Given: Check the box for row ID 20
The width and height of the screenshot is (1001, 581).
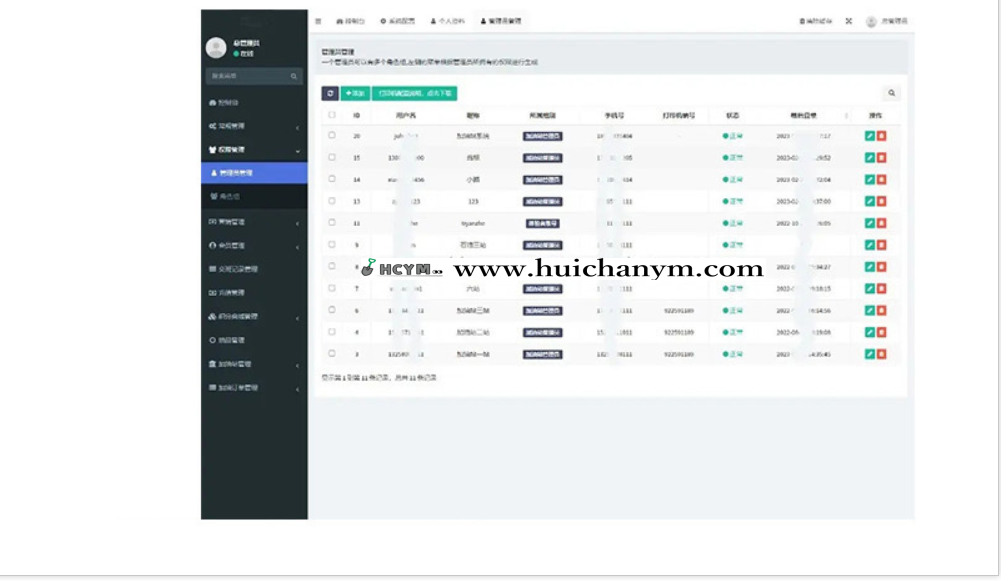Looking at the screenshot, I should tap(332, 135).
